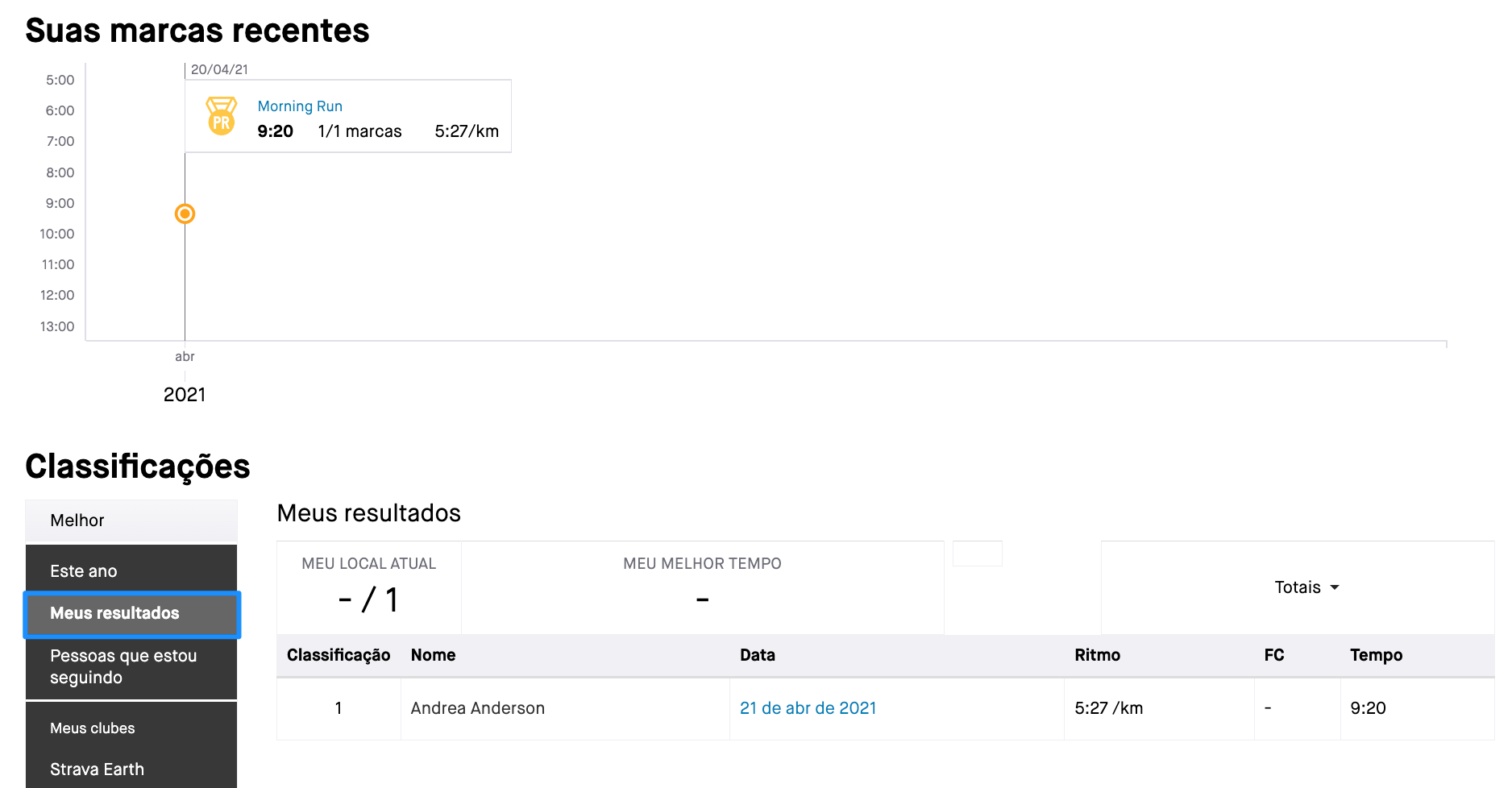Click the PR medal icon
Image resolution: width=1512 pixels, height=788 pixels.
(222, 116)
